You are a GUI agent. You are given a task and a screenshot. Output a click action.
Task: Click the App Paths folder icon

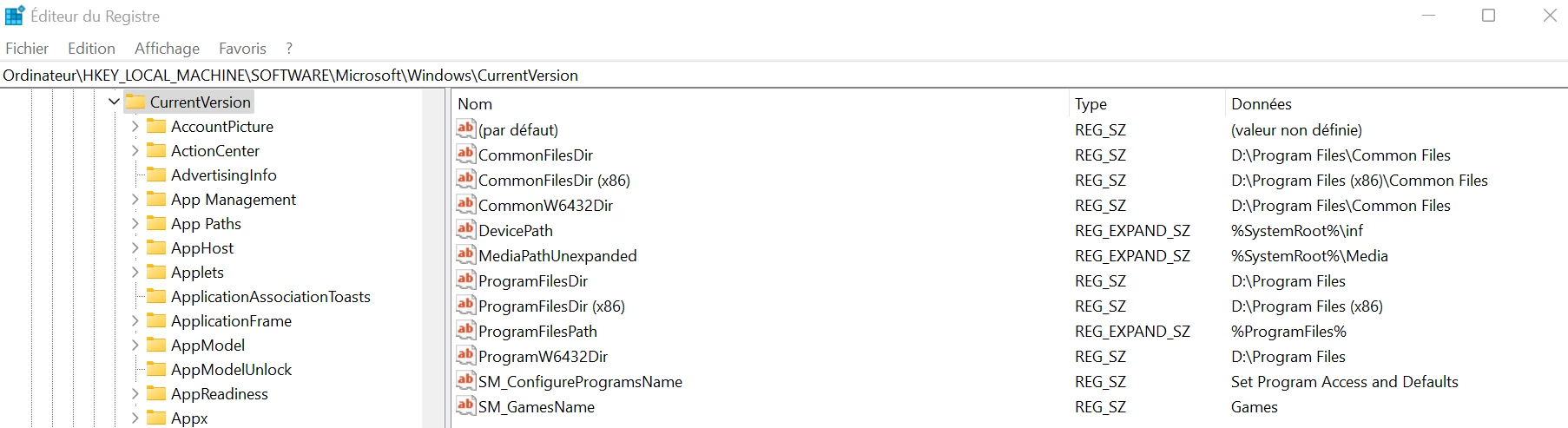[156, 223]
